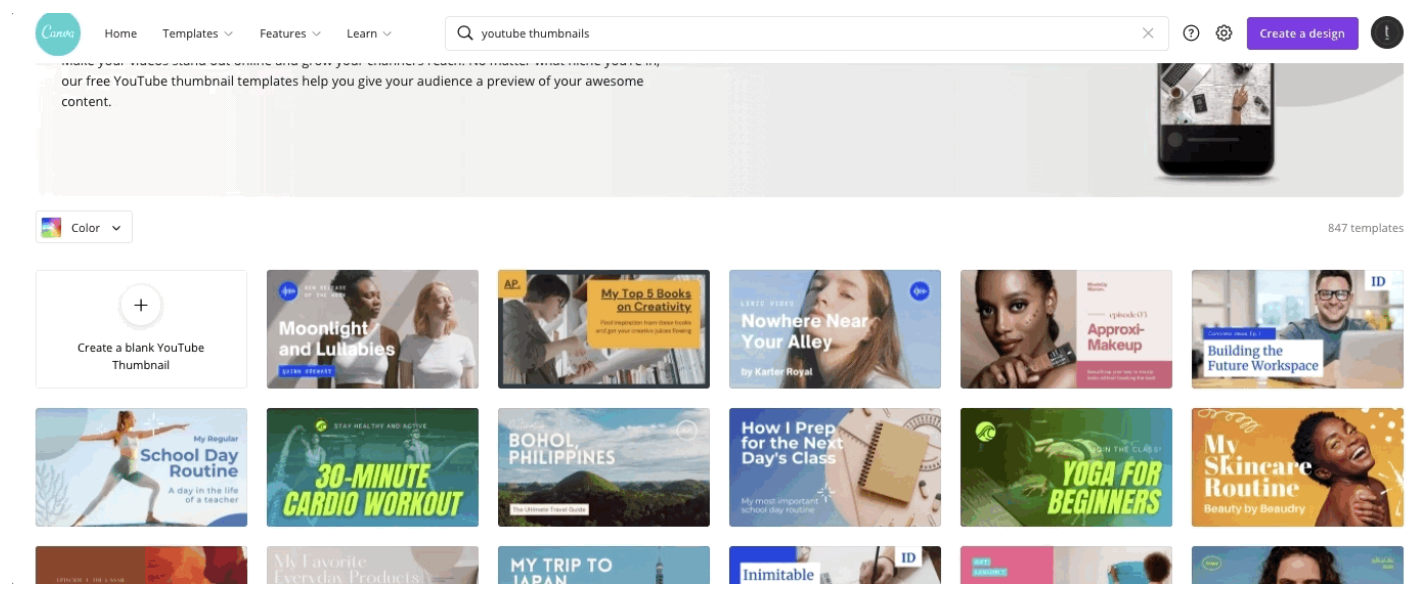This screenshot has width=1417, height=592.
Task: Open the My Favorite Everyday Products template
Action: click(372, 565)
